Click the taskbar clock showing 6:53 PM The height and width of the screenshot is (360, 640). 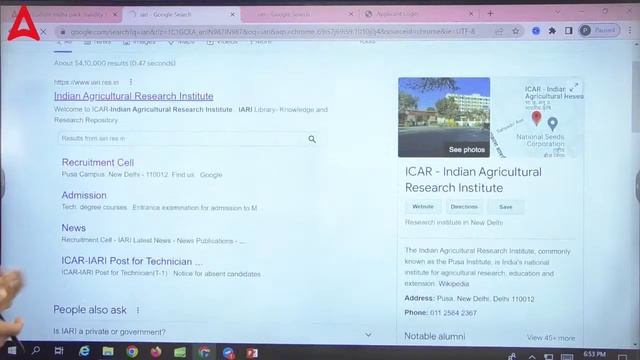tap(595, 354)
